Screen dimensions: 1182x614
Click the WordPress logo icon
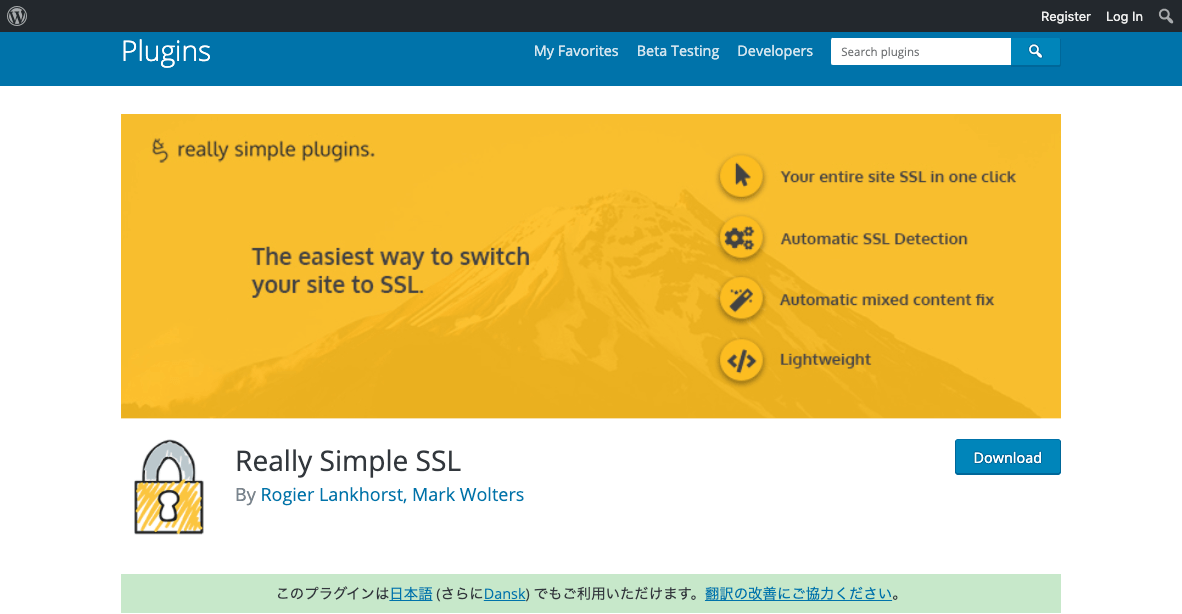coord(17,15)
